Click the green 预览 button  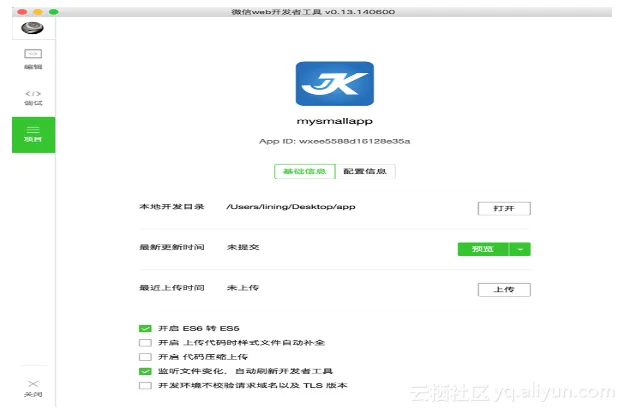point(483,249)
